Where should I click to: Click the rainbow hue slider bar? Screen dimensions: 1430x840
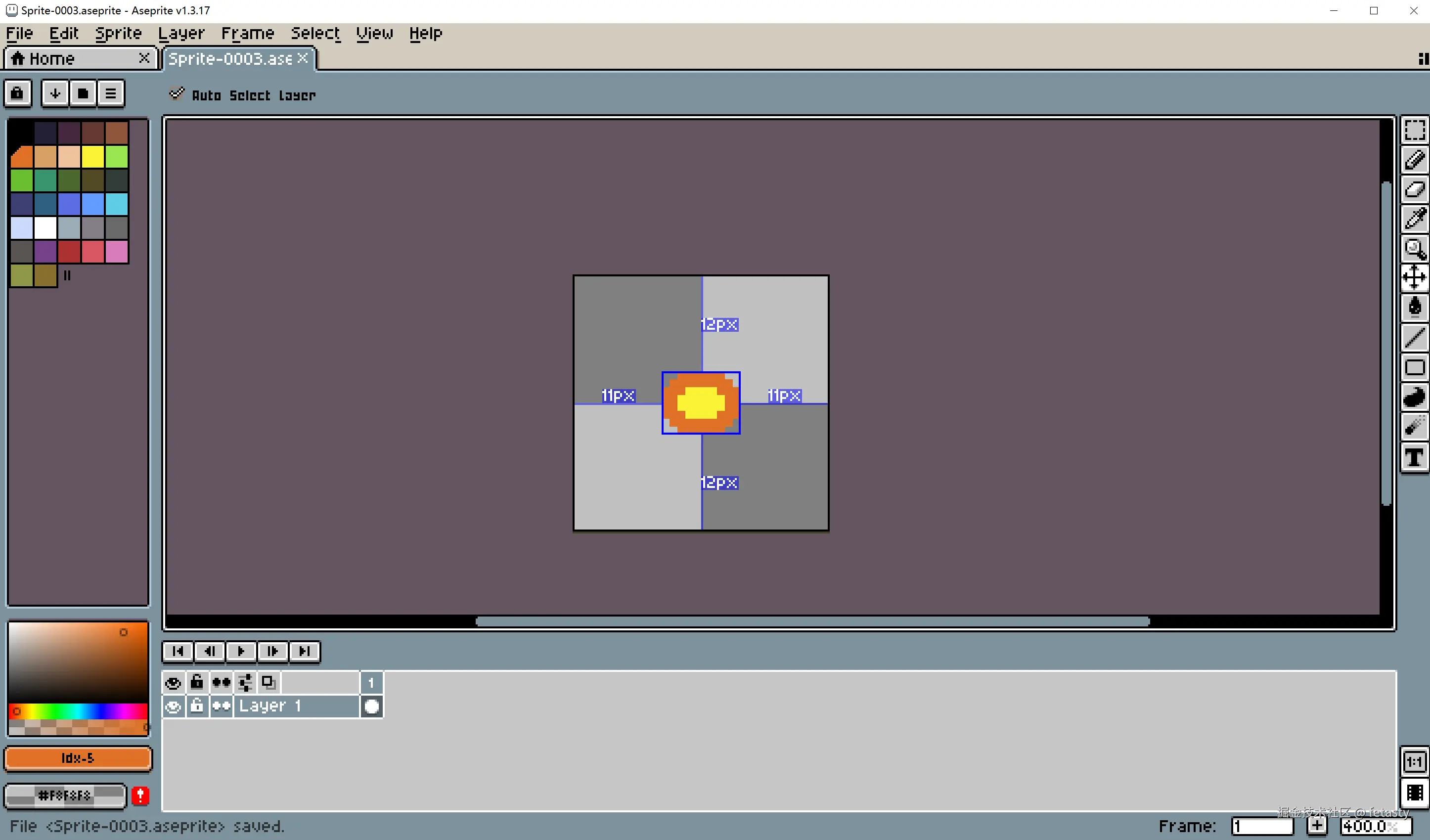pos(78,711)
